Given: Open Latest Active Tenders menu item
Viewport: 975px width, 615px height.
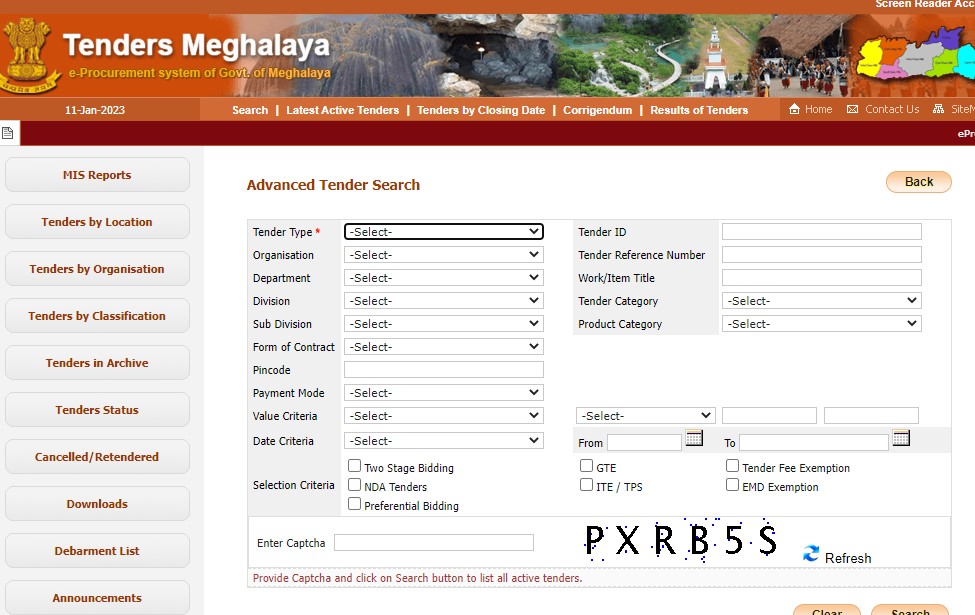Looking at the screenshot, I should pos(342,110).
